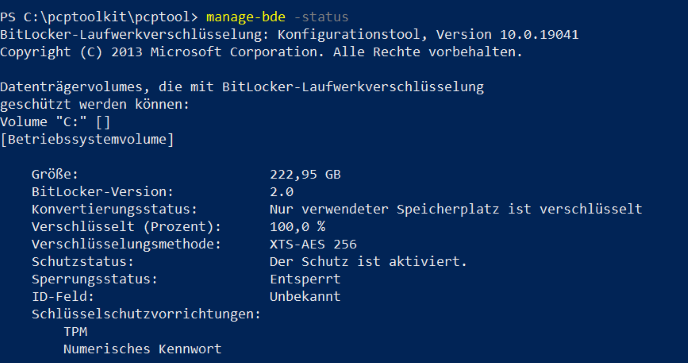Click Der Schutz ist aktiviert text

(369, 262)
